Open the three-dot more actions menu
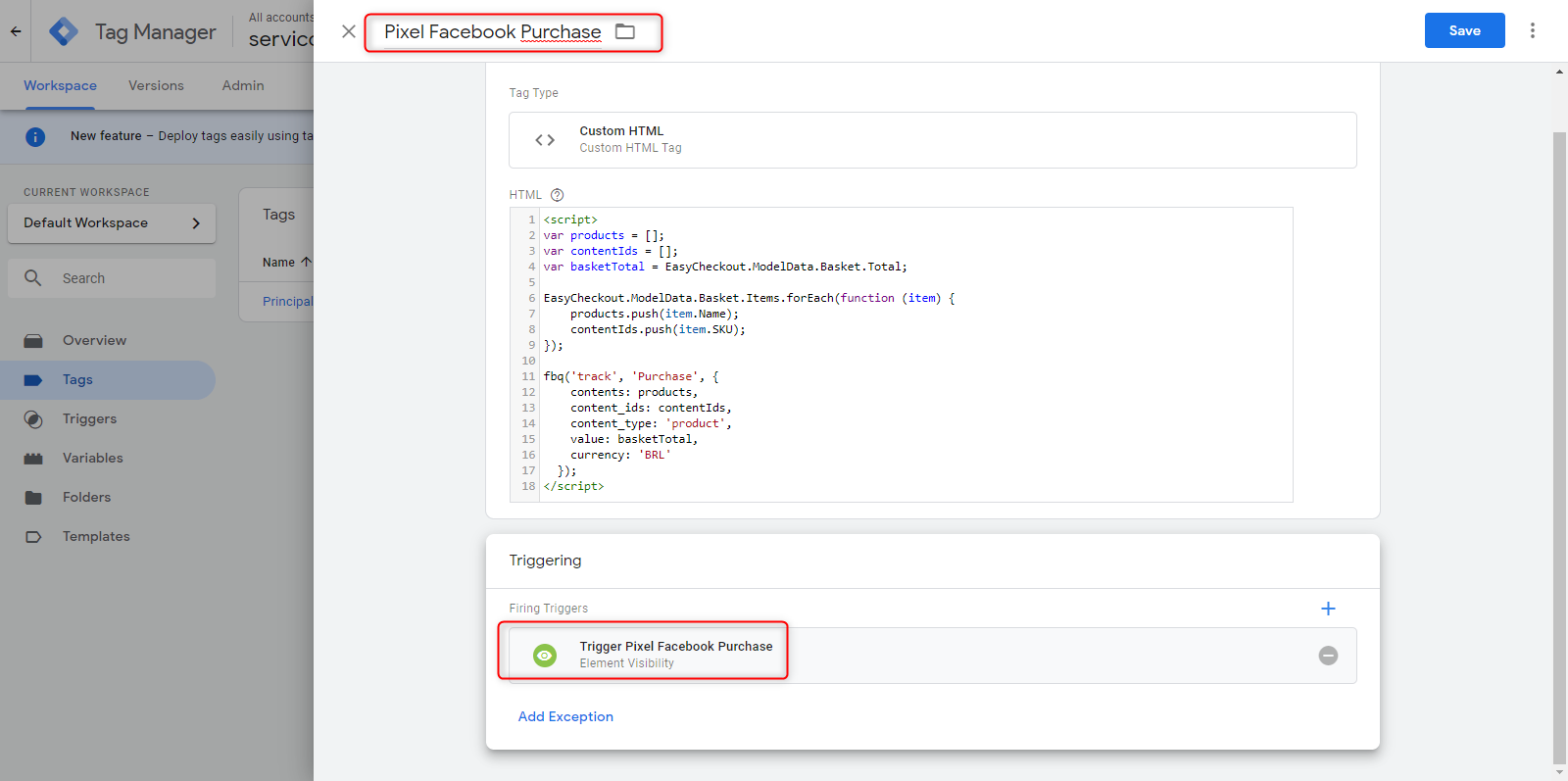The image size is (1568, 781). coord(1533,30)
